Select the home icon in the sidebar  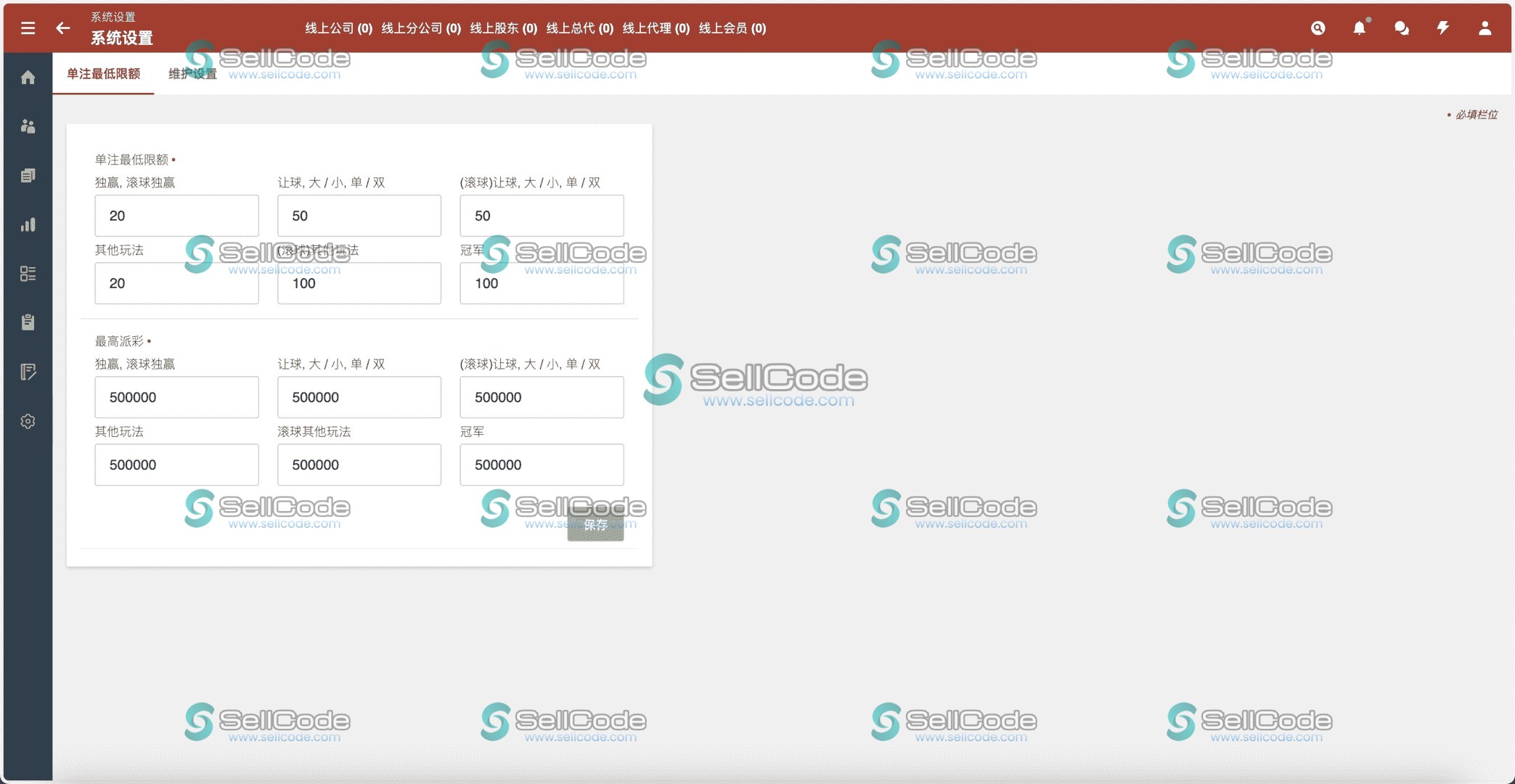pyautogui.click(x=28, y=78)
